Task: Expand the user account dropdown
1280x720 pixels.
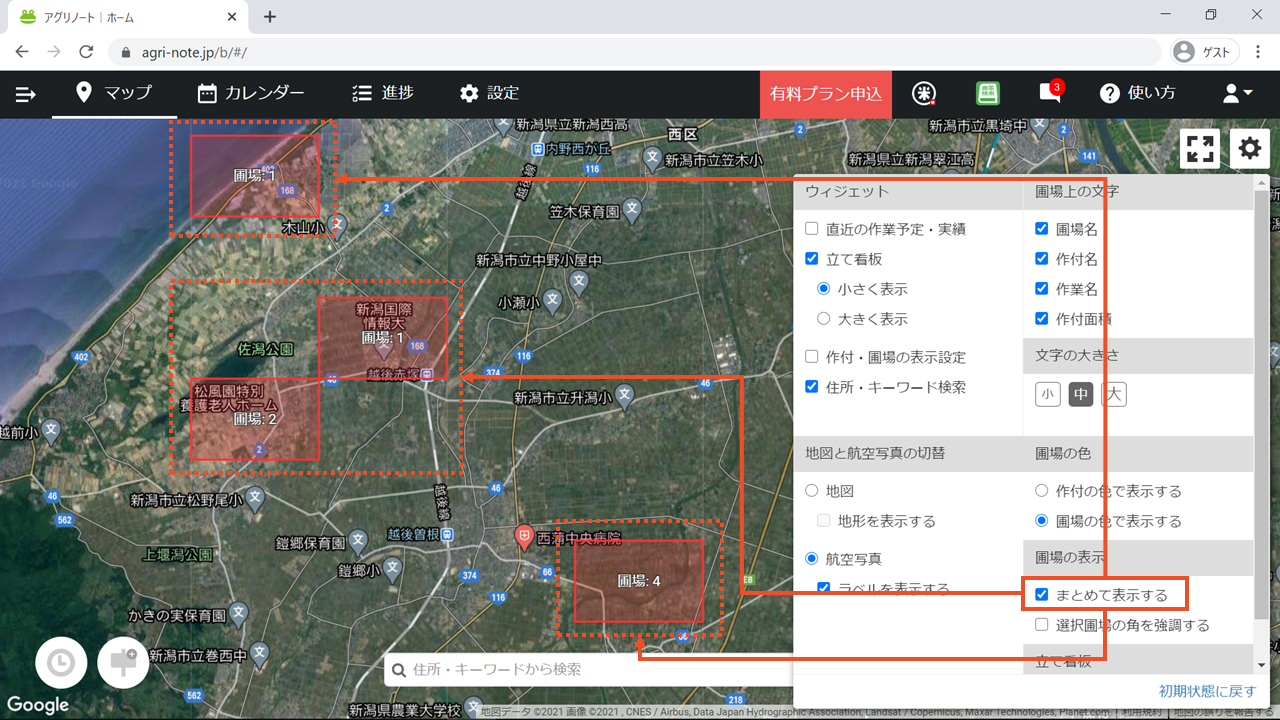Action: tap(1237, 93)
